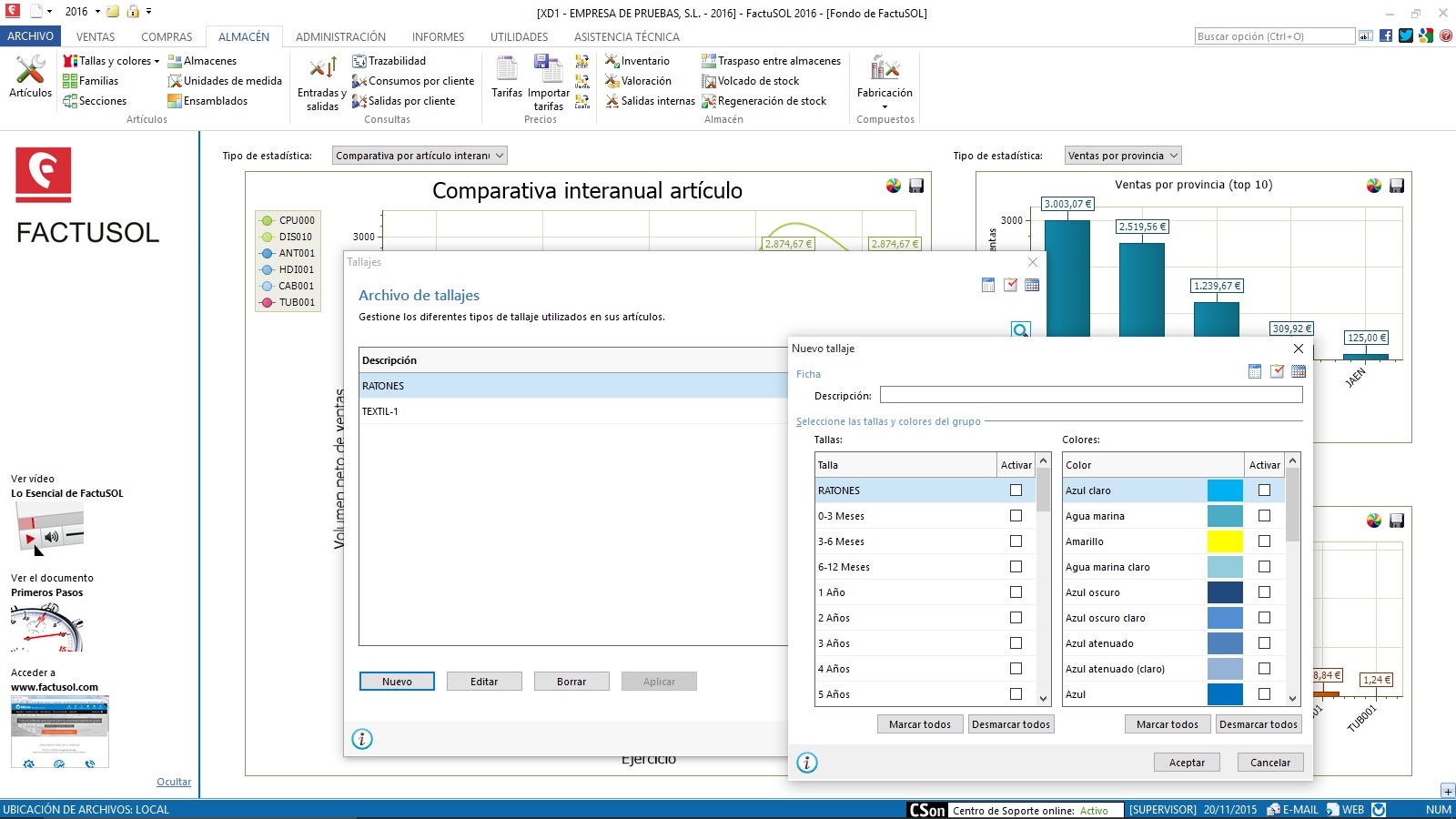The image size is (1456, 819).
Task: Open the Inventario tool
Action: pos(637,61)
